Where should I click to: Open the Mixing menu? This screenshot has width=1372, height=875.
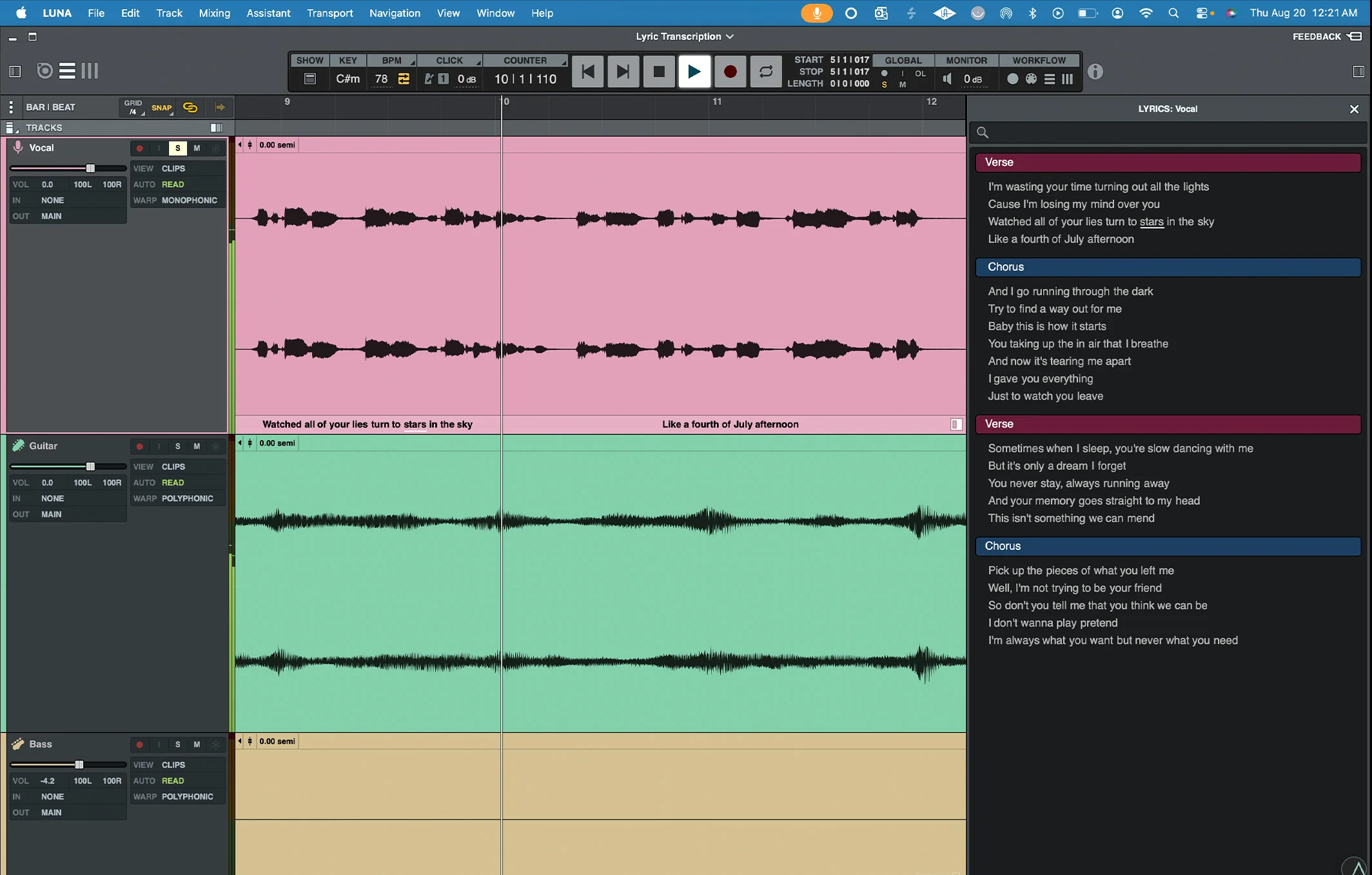click(x=214, y=13)
